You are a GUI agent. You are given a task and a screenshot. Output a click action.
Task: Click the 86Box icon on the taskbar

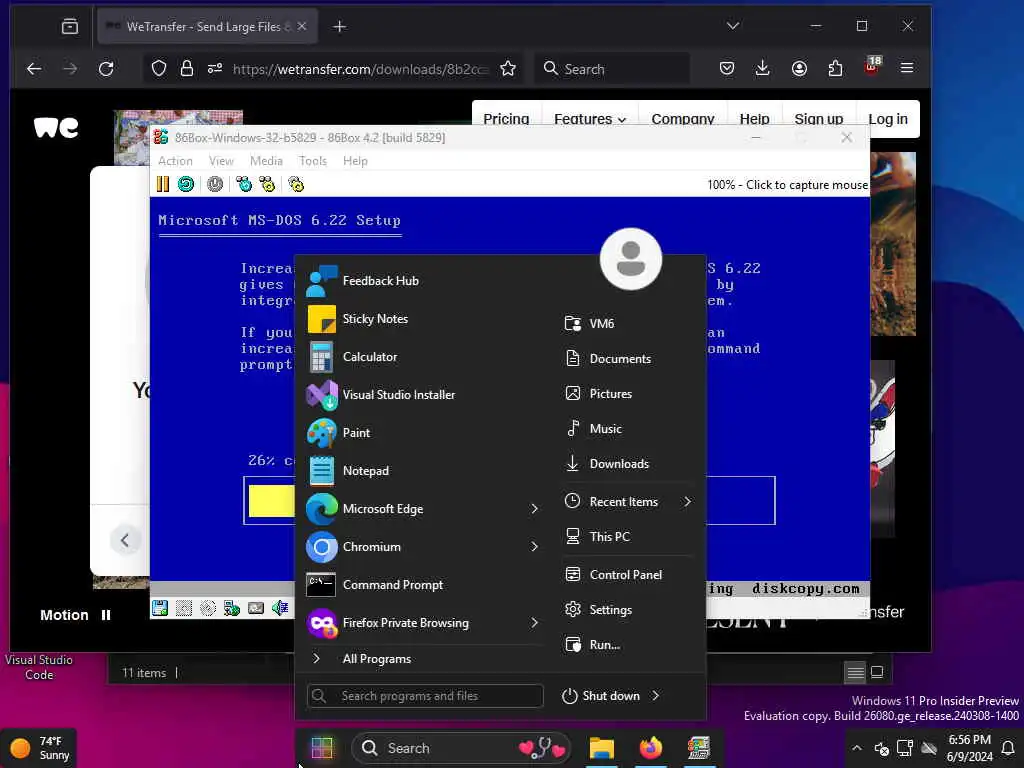[699, 748]
